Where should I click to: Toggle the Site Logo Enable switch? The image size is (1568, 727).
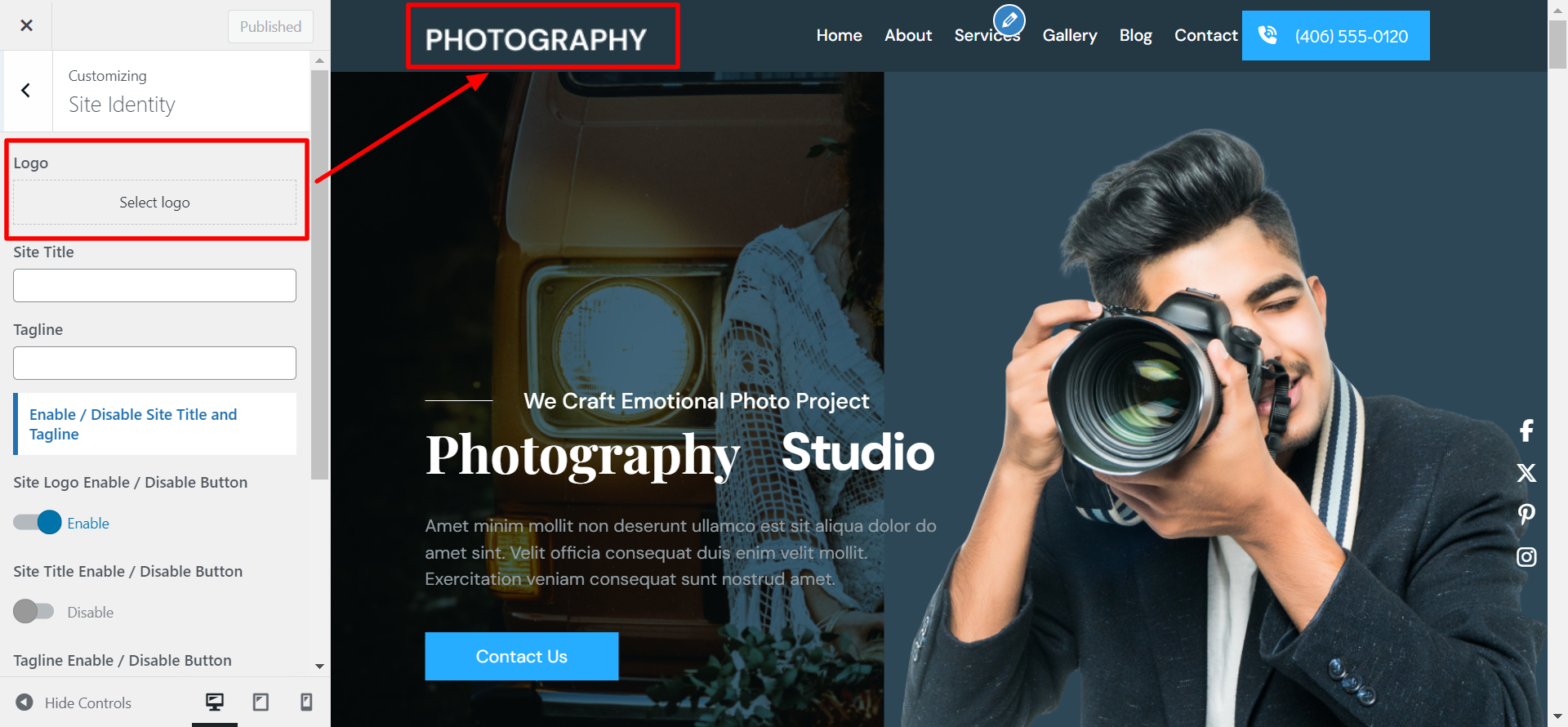(38, 523)
